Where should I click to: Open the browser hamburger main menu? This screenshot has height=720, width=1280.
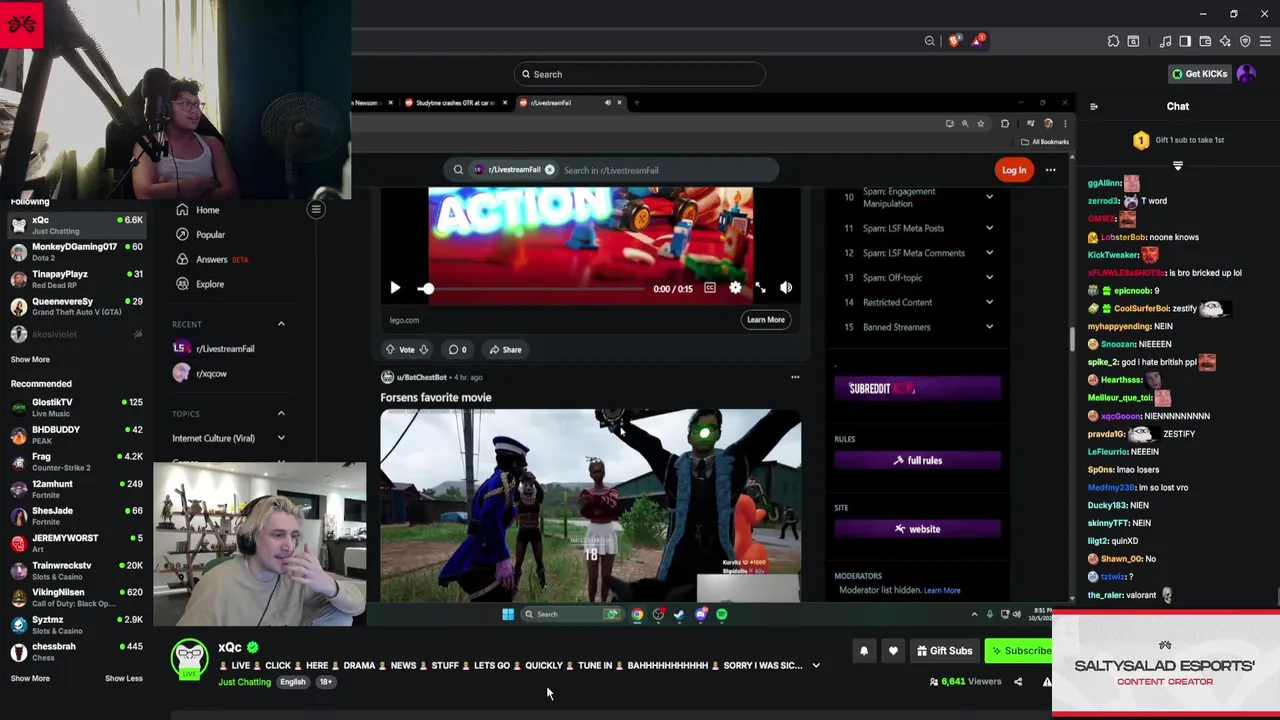1265,41
